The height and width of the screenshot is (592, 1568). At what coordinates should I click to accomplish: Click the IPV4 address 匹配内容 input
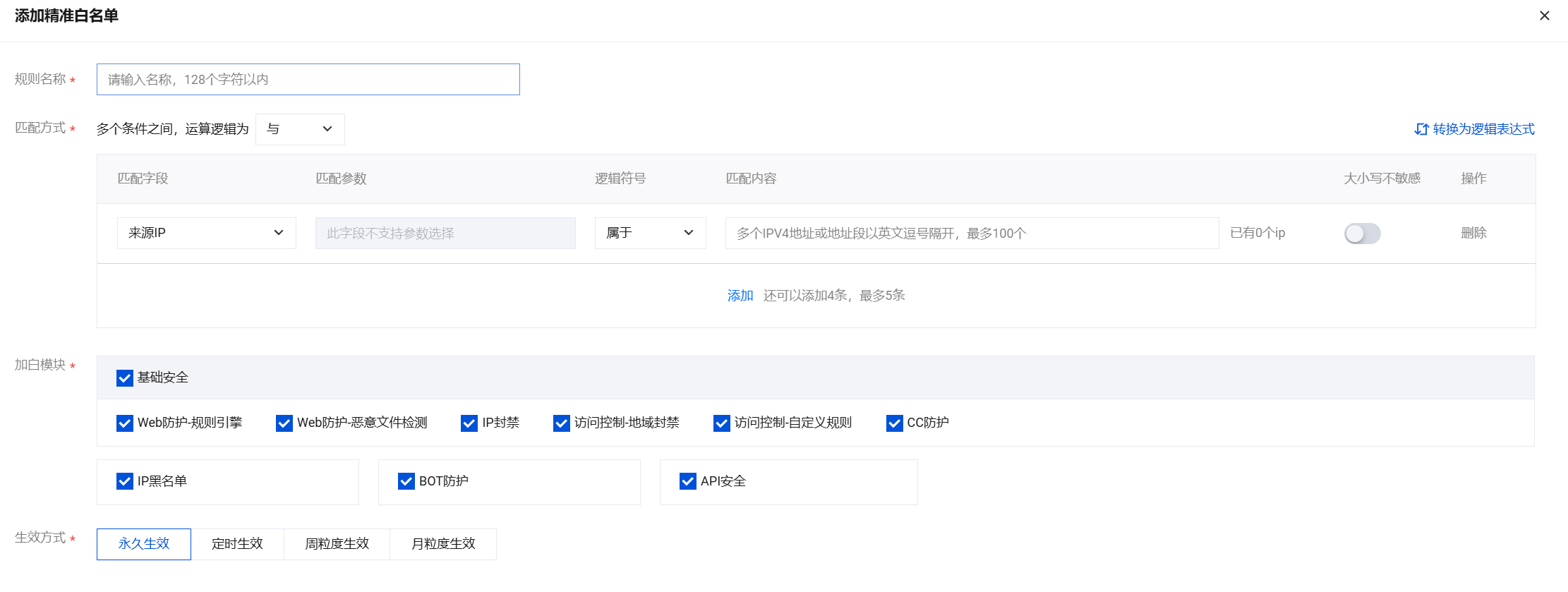pyautogui.click(x=971, y=234)
